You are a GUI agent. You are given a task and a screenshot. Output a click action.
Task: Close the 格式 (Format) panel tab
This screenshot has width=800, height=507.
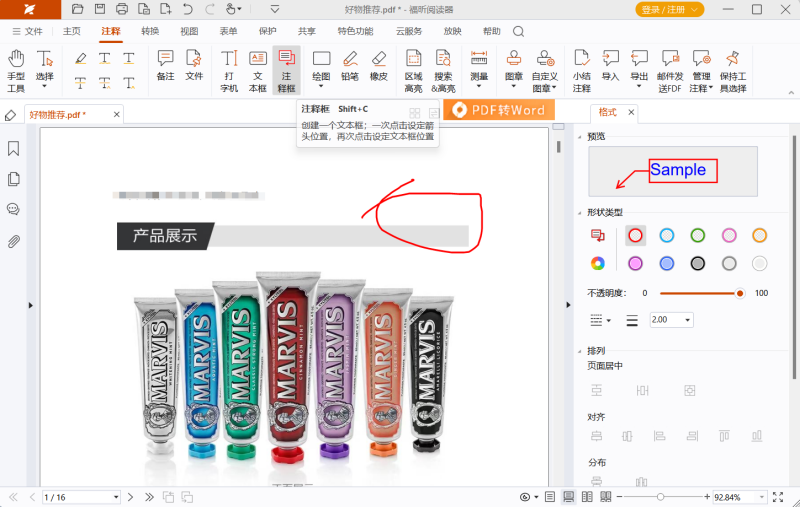pos(631,112)
